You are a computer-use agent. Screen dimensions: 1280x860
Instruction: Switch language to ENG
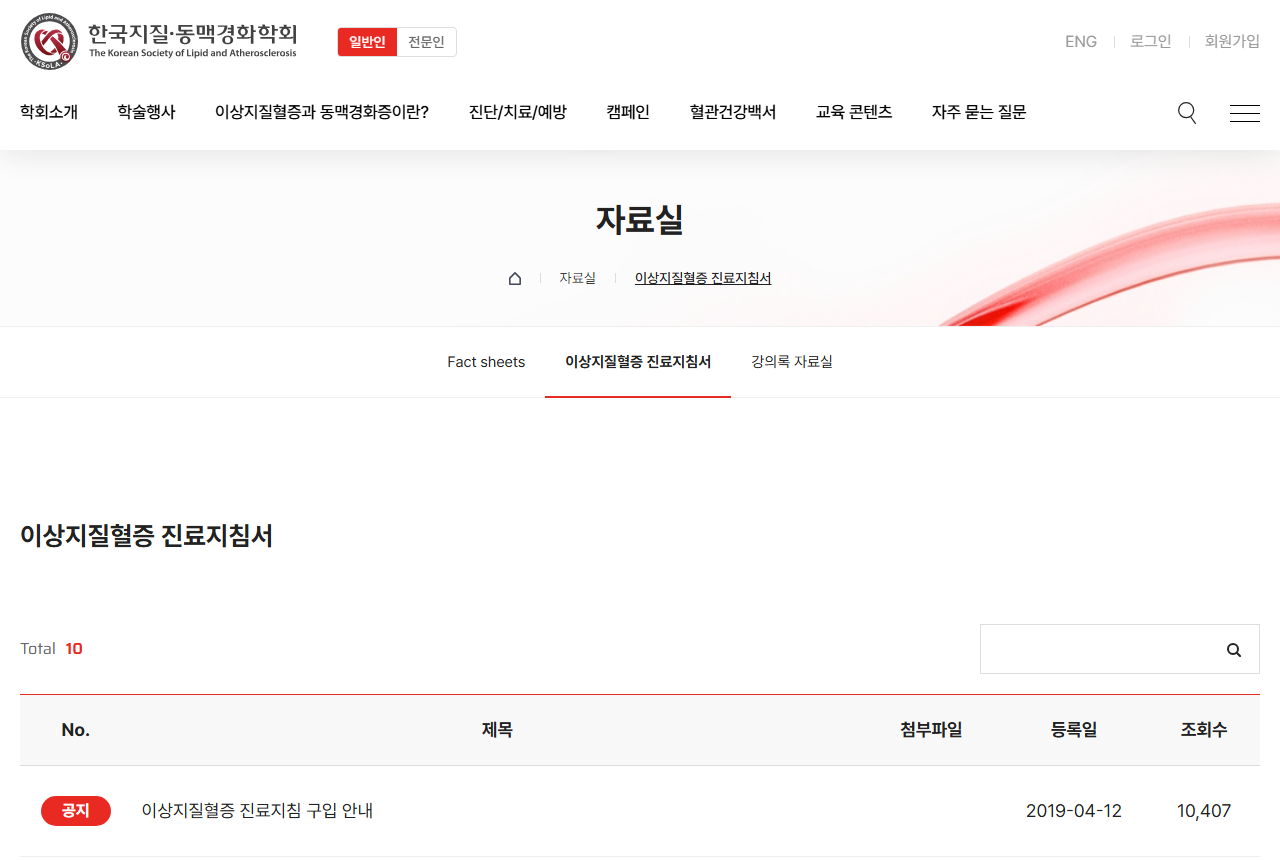click(x=1081, y=41)
